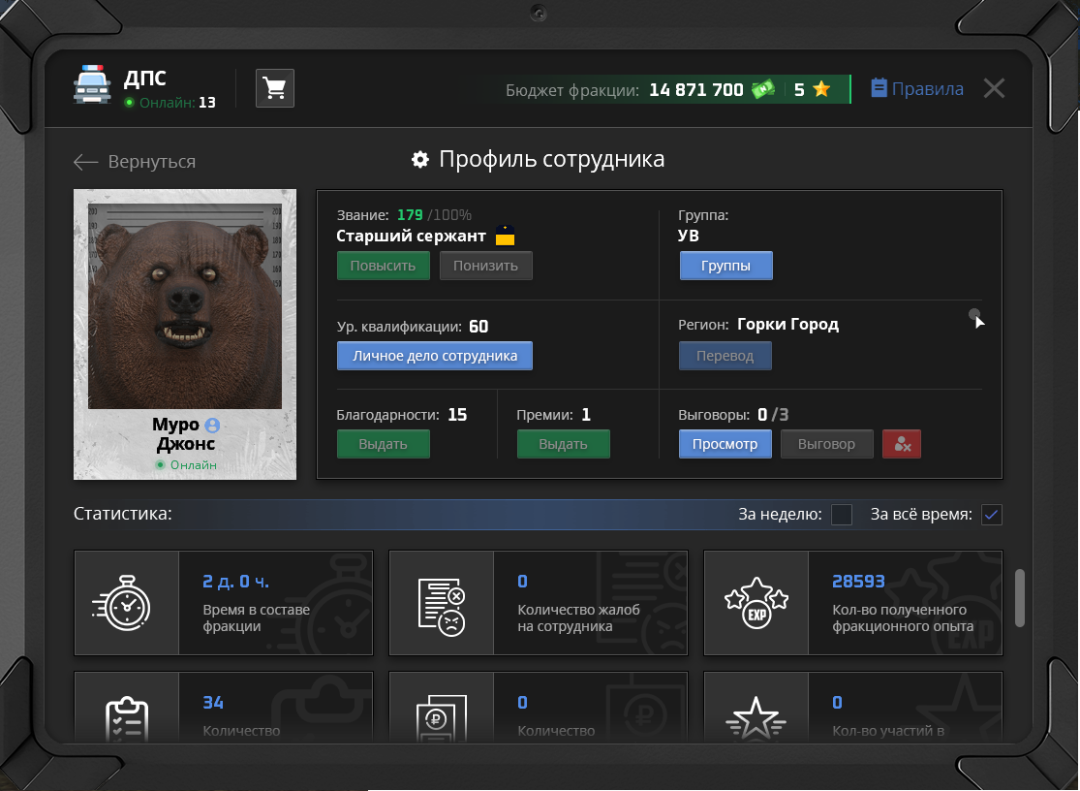The width and height of the screenshot is (1080, 791).
Task: Click the back arrow icon
Action: (85, 162)
